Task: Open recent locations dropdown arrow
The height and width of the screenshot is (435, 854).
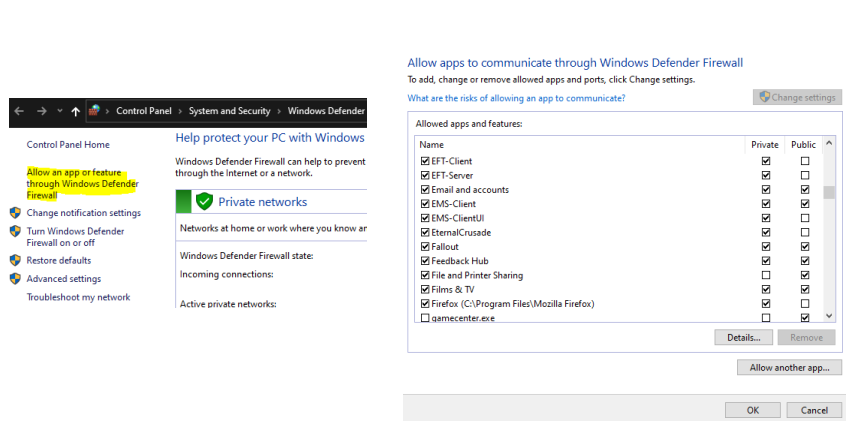Action: point(59,111)
